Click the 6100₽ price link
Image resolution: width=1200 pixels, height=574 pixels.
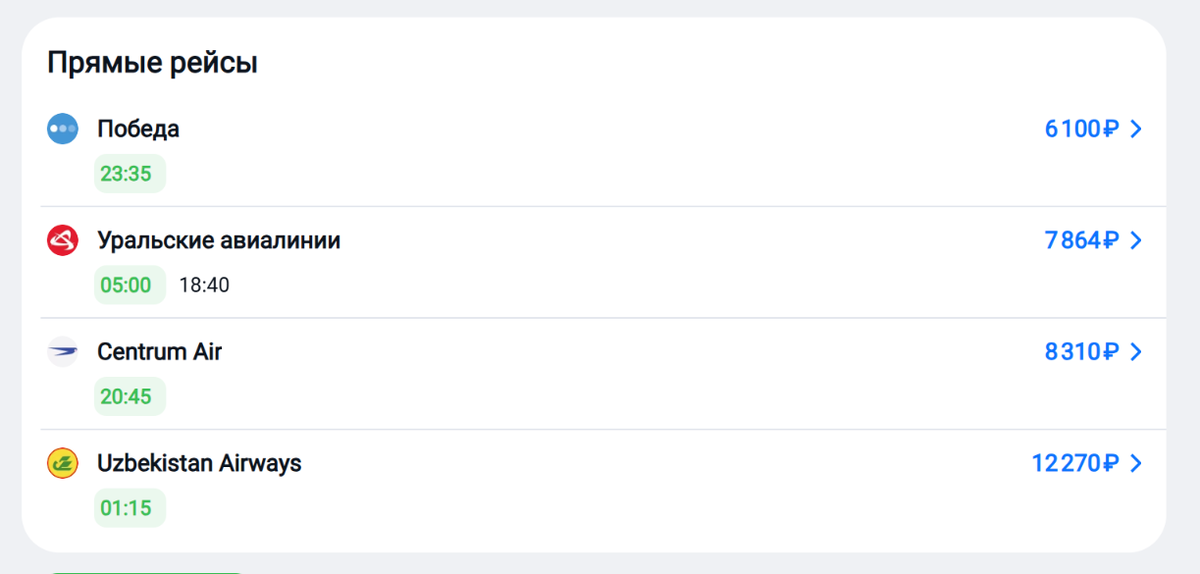click(x=1080, y=129)
